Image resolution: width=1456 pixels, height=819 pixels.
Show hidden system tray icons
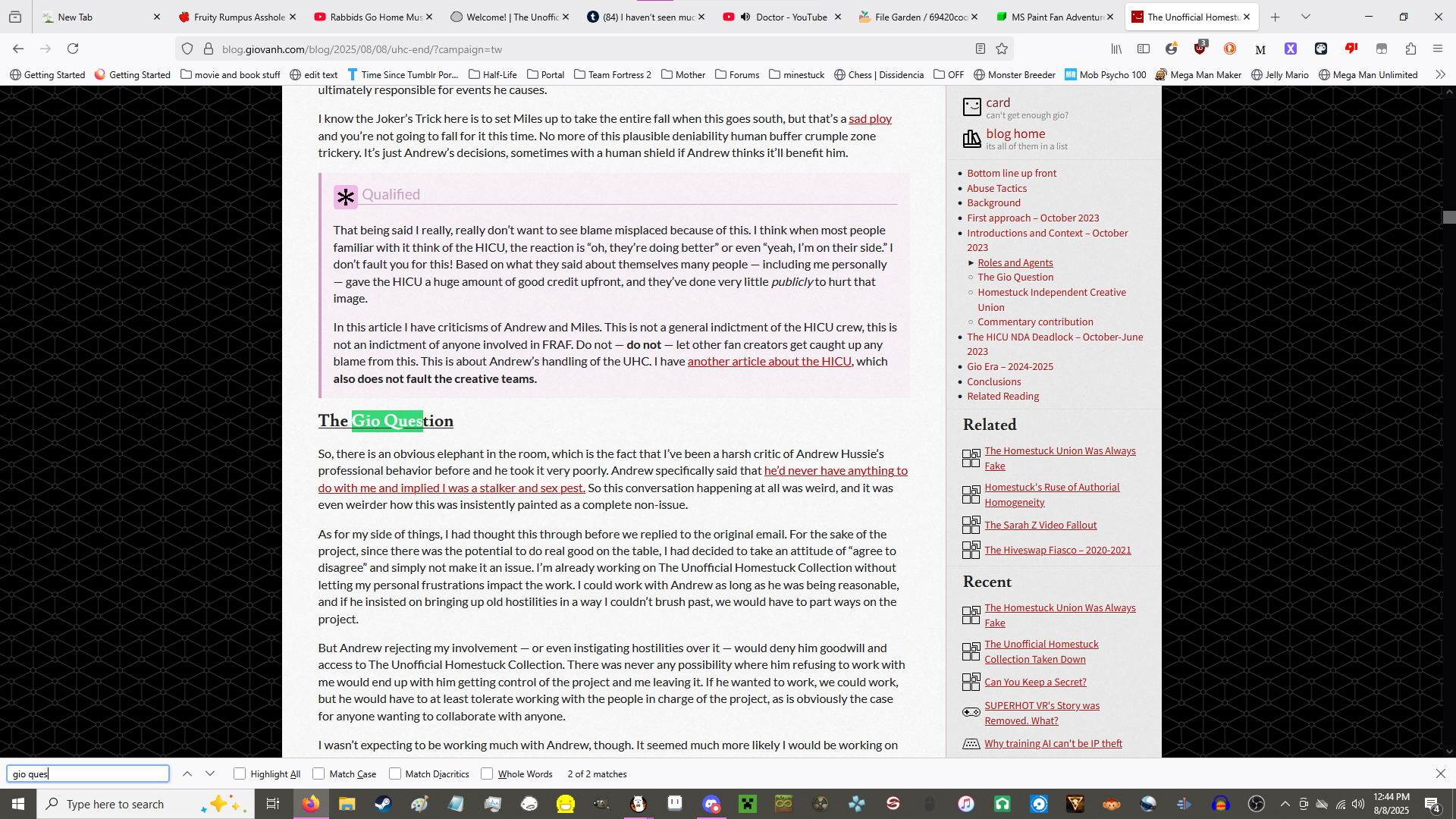point(1285,804)
